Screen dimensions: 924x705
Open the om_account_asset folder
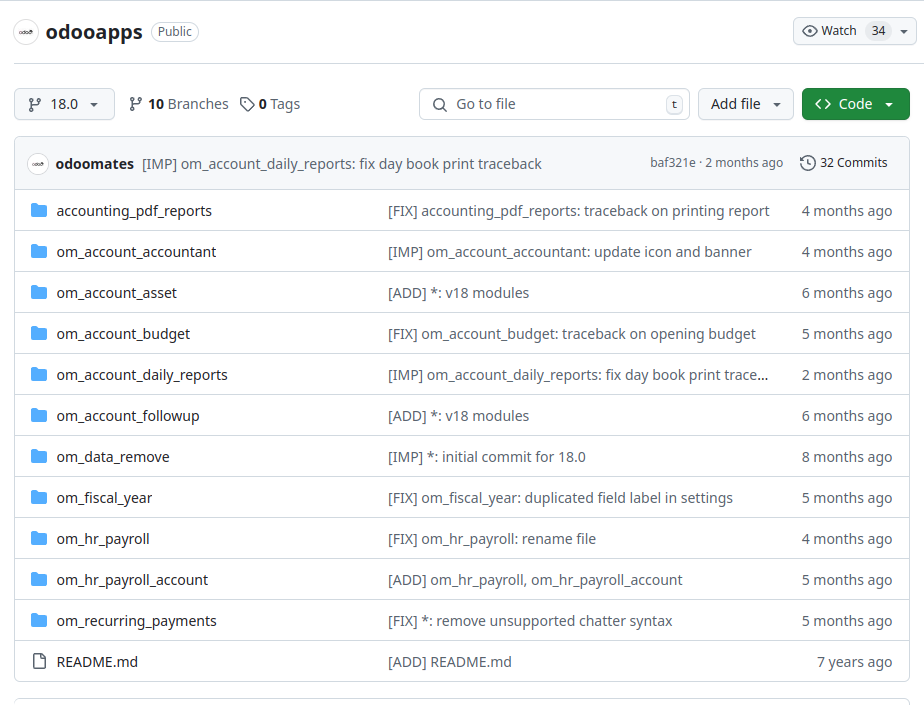(x=117, y=293)
